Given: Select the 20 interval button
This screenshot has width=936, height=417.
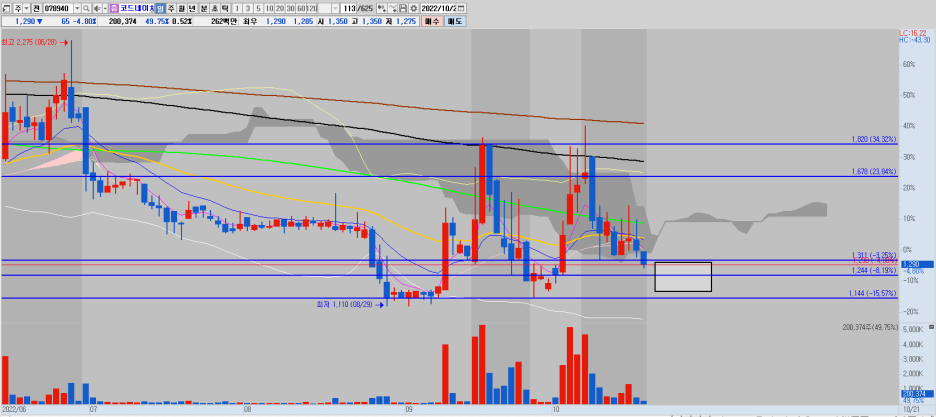Looking at the screenshot, I should 279,8.
